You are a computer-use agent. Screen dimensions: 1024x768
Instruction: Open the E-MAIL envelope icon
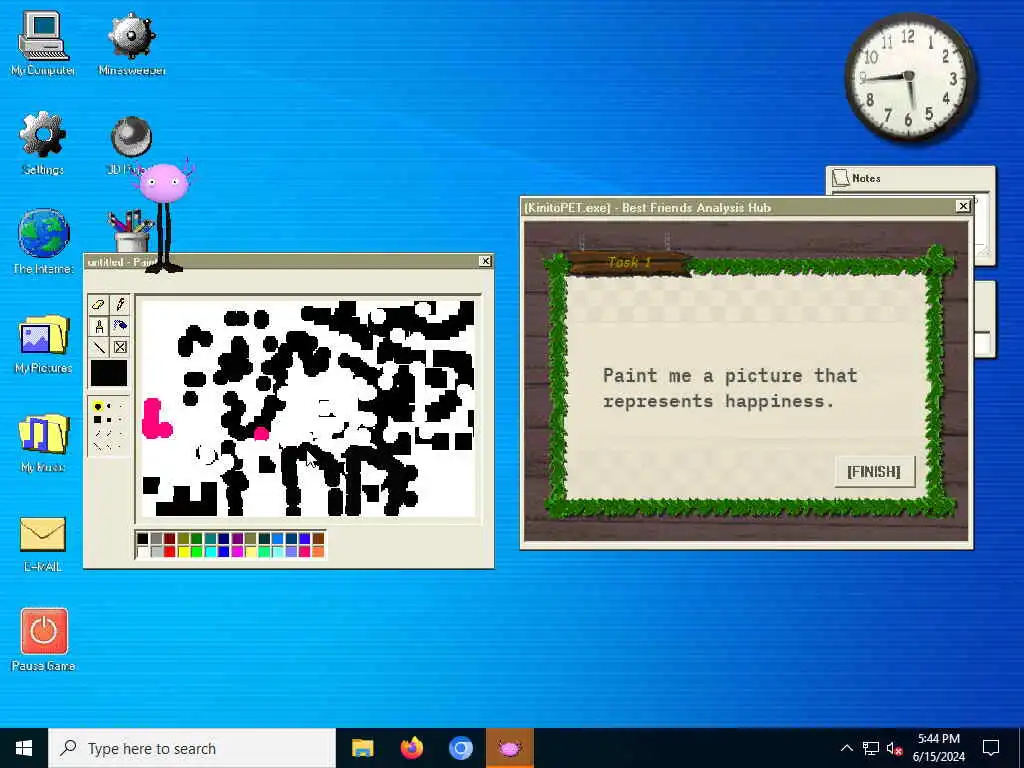pos(43,543)
